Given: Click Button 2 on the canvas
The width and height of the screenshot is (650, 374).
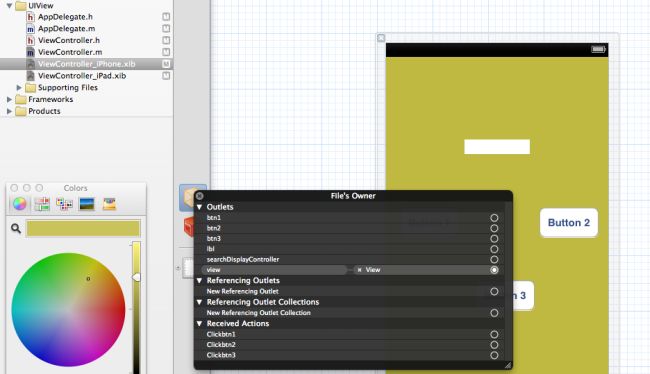Looking at the screenshot, I should click(x=569, y=223).
